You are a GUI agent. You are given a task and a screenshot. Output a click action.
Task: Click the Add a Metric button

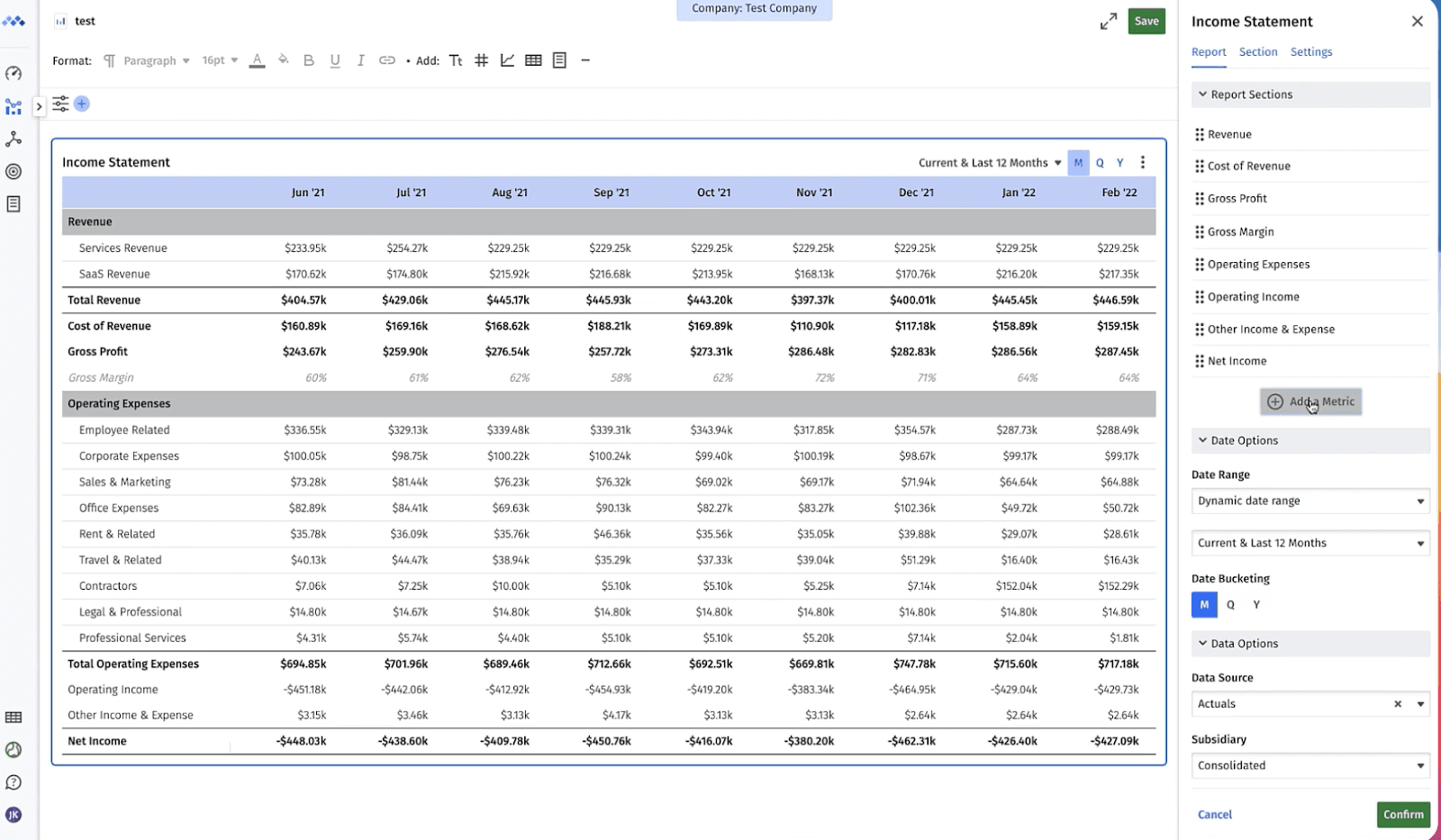1310,402
